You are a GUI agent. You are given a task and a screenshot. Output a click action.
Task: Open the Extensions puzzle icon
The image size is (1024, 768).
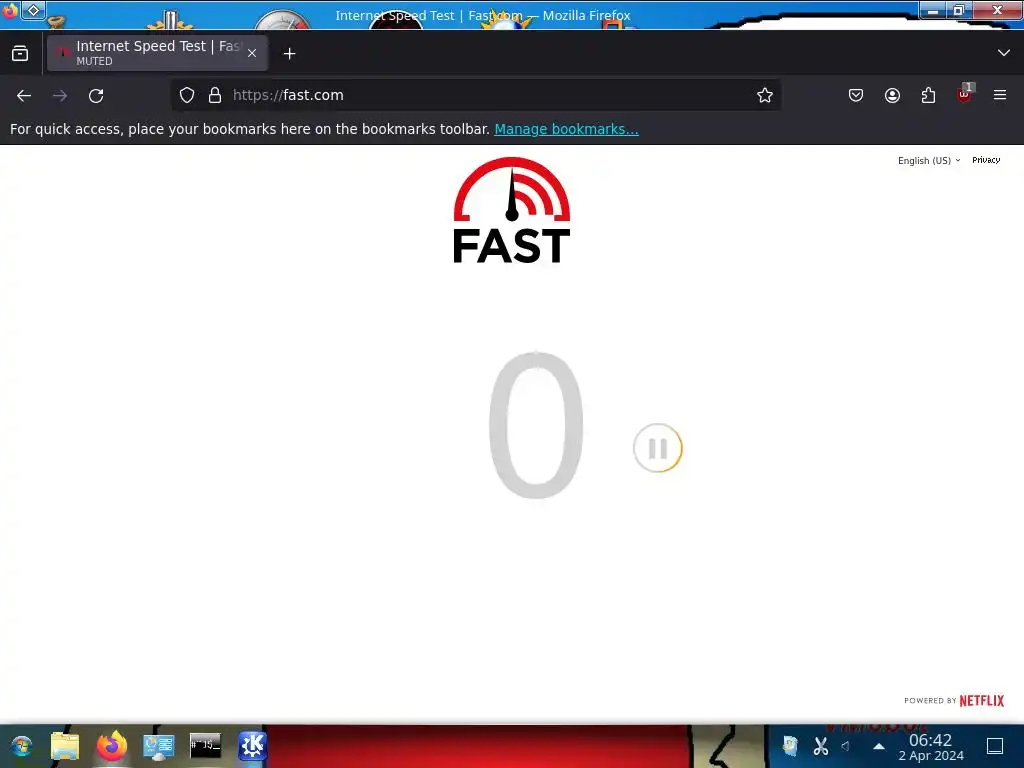click(928, 95)
